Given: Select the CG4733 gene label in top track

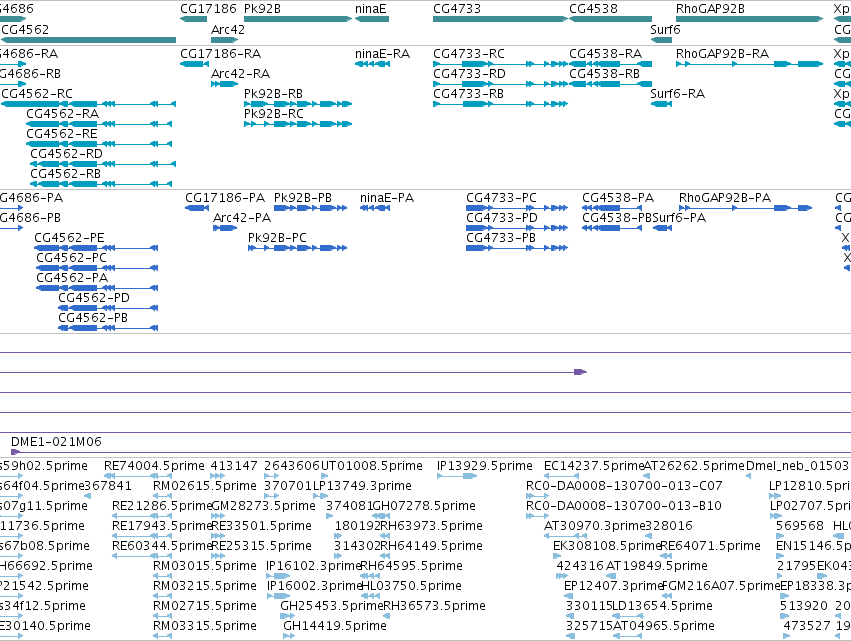Looking at the screenshot, I should coord(457,9).
